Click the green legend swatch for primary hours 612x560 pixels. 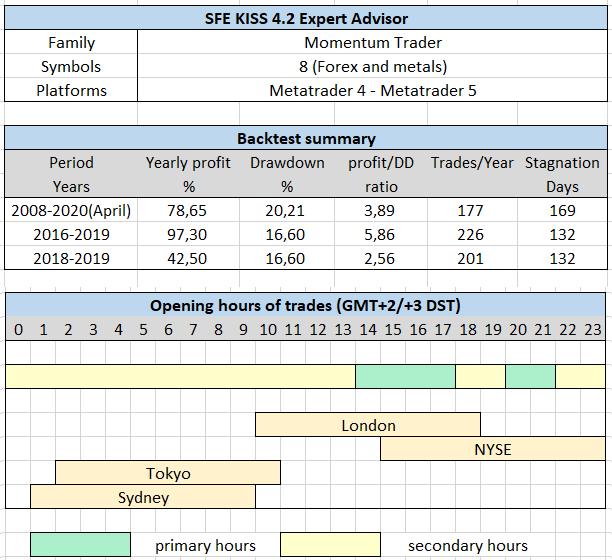[x=80, y=544]
